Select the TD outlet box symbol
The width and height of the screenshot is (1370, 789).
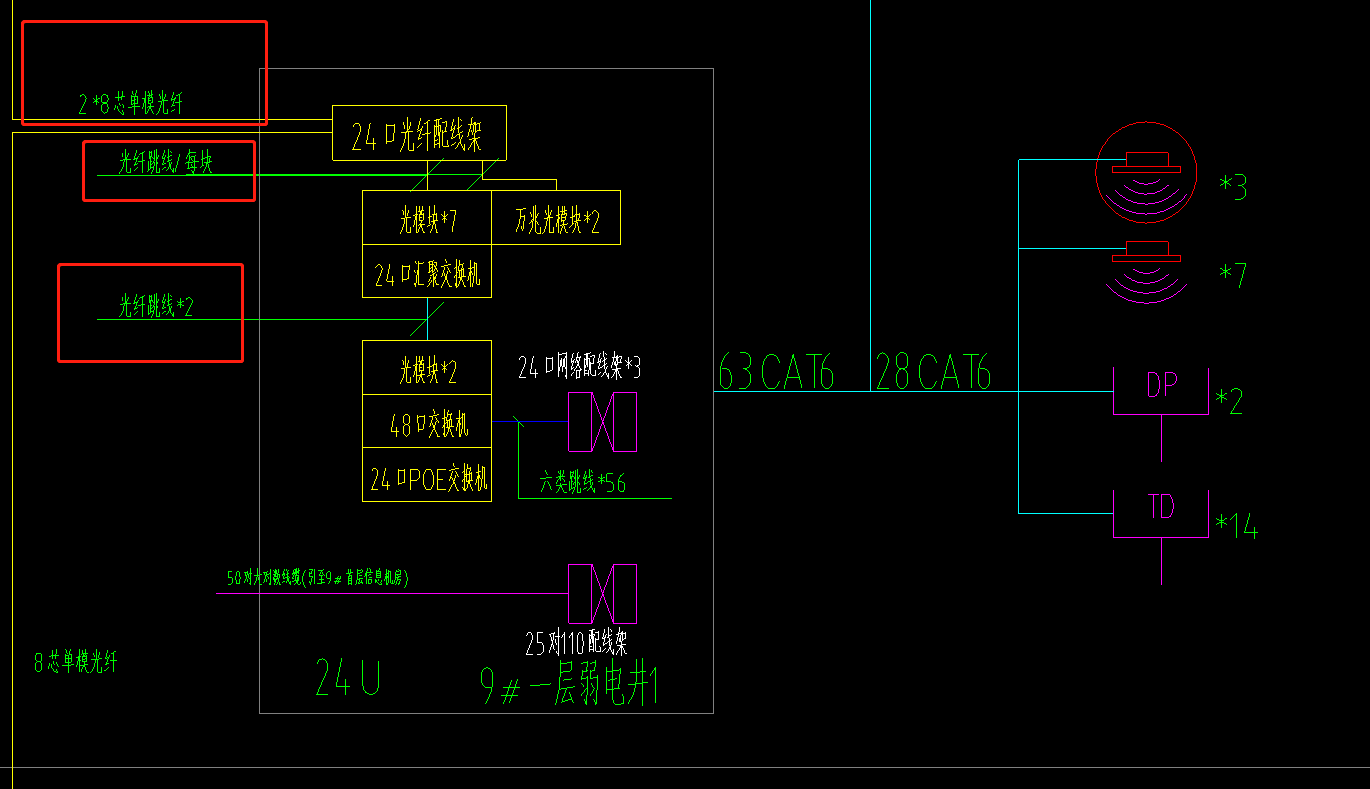1161,514
